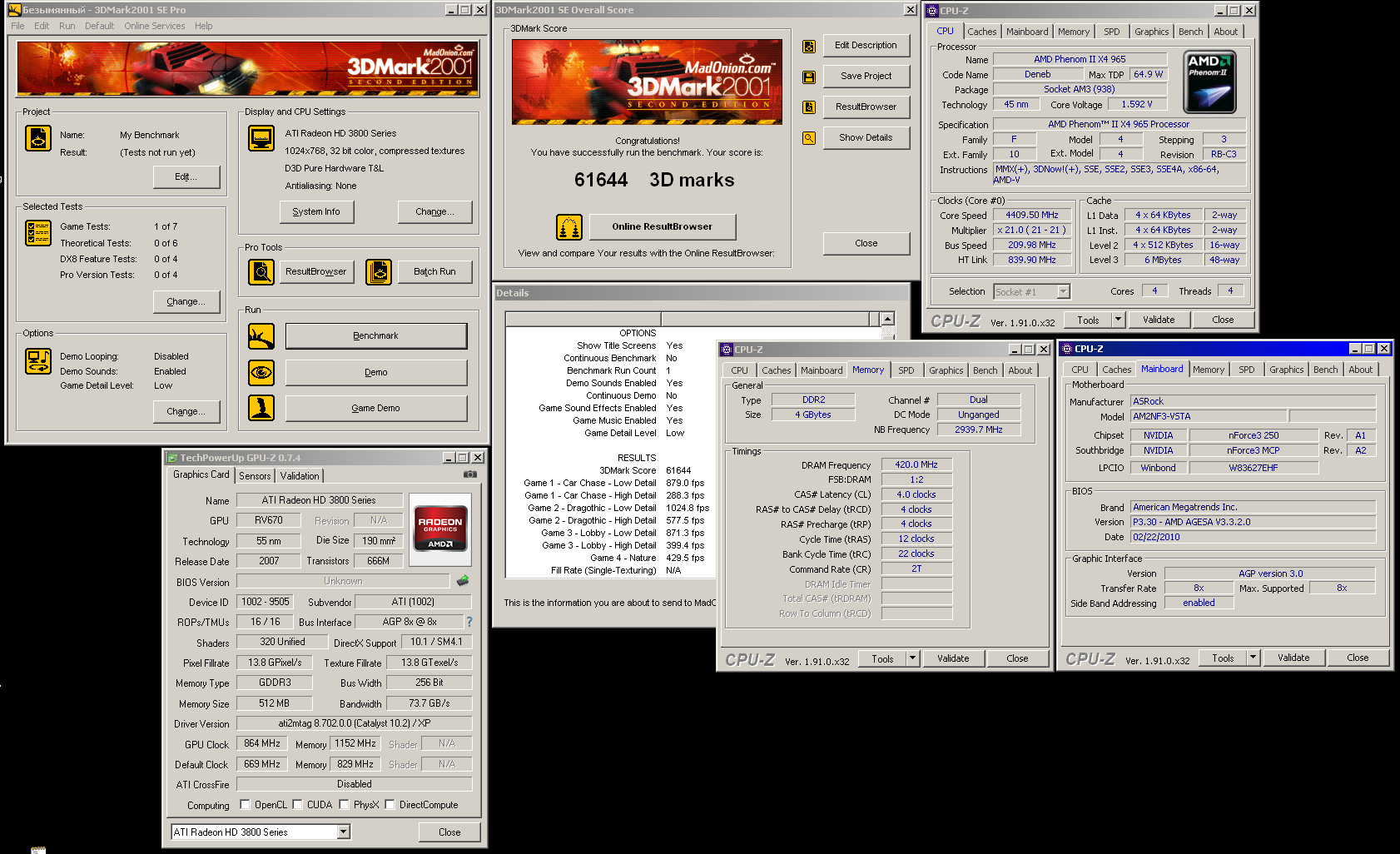Switch to the Validation tab in GPU-Z
Screen dimensions: 1400x854
(x=300, y=476)
